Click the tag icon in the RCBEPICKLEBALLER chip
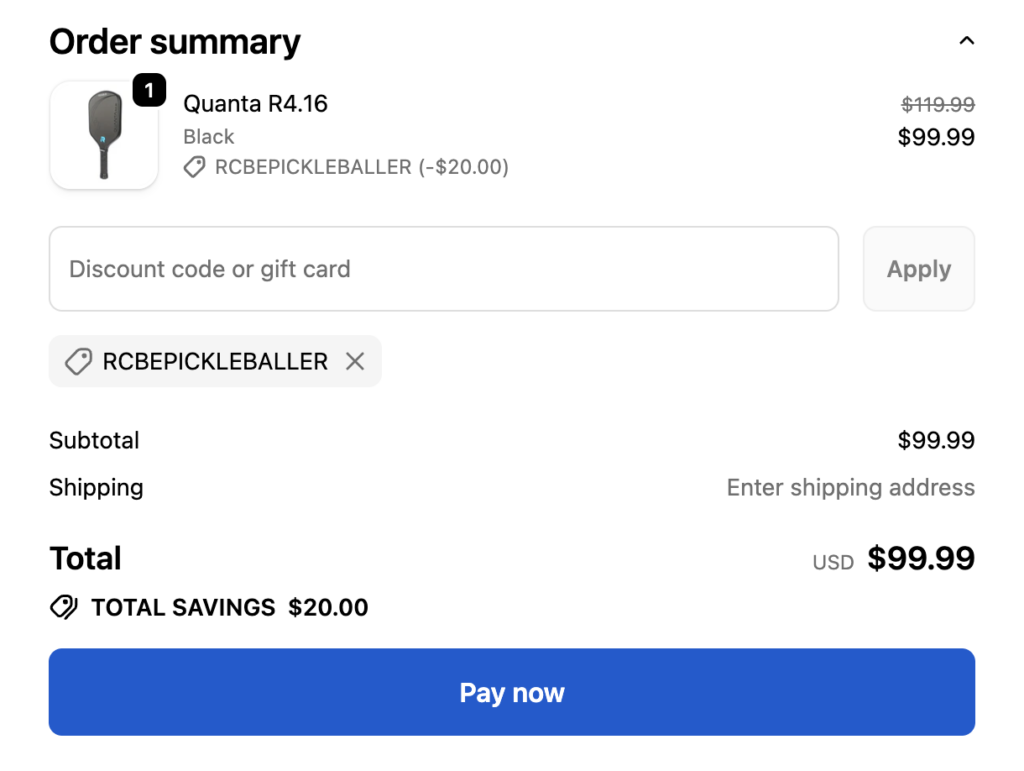The width and height of the screenshot is (1024, 771). tap(78, 361)
